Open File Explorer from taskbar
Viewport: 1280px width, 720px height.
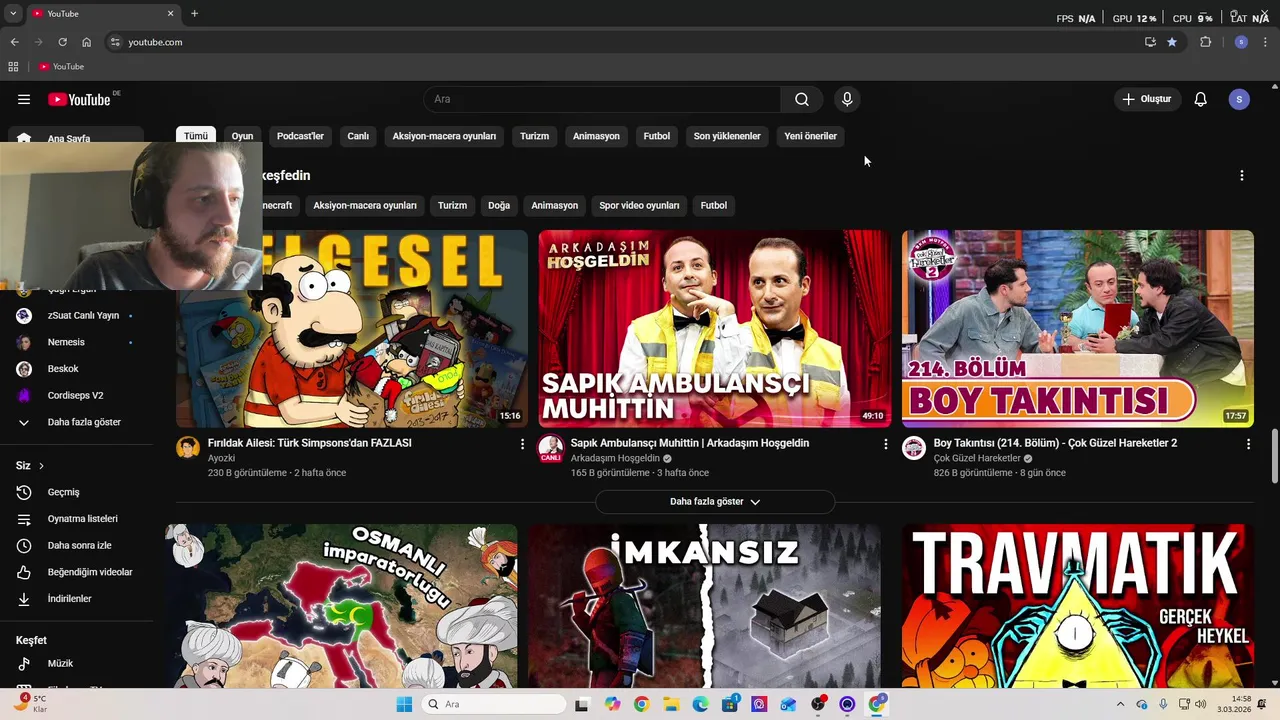[670, 704]
